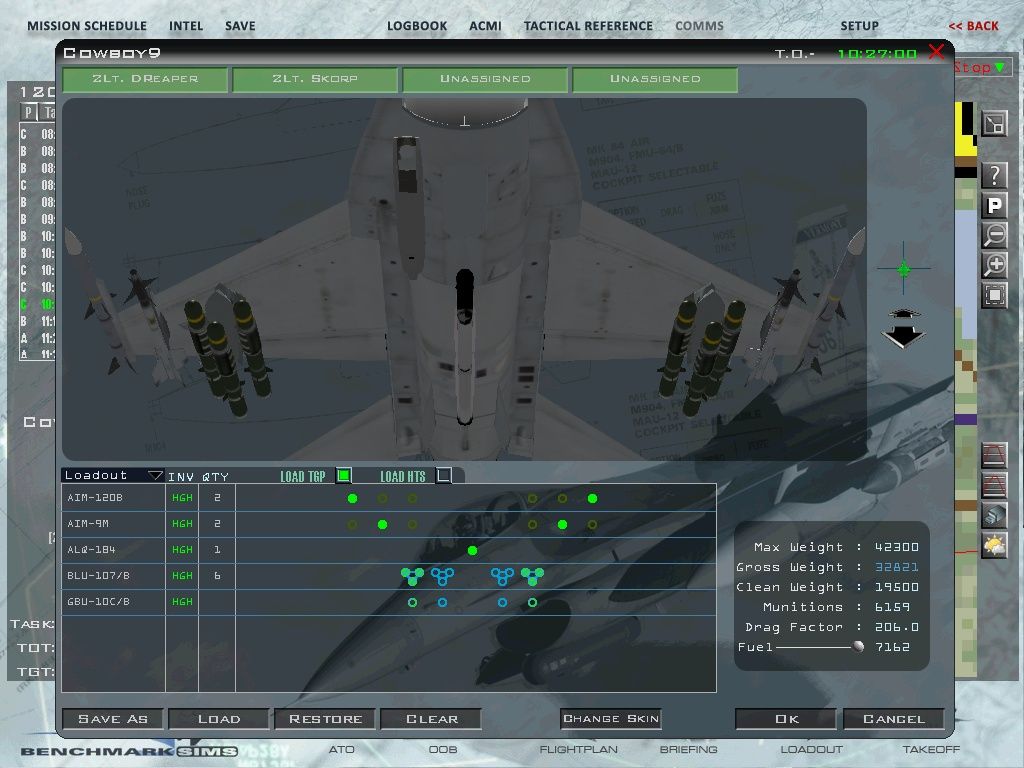Click the fit-to-frame map icon
Screen dimensions: 1024x768
(x=995, y=295)
